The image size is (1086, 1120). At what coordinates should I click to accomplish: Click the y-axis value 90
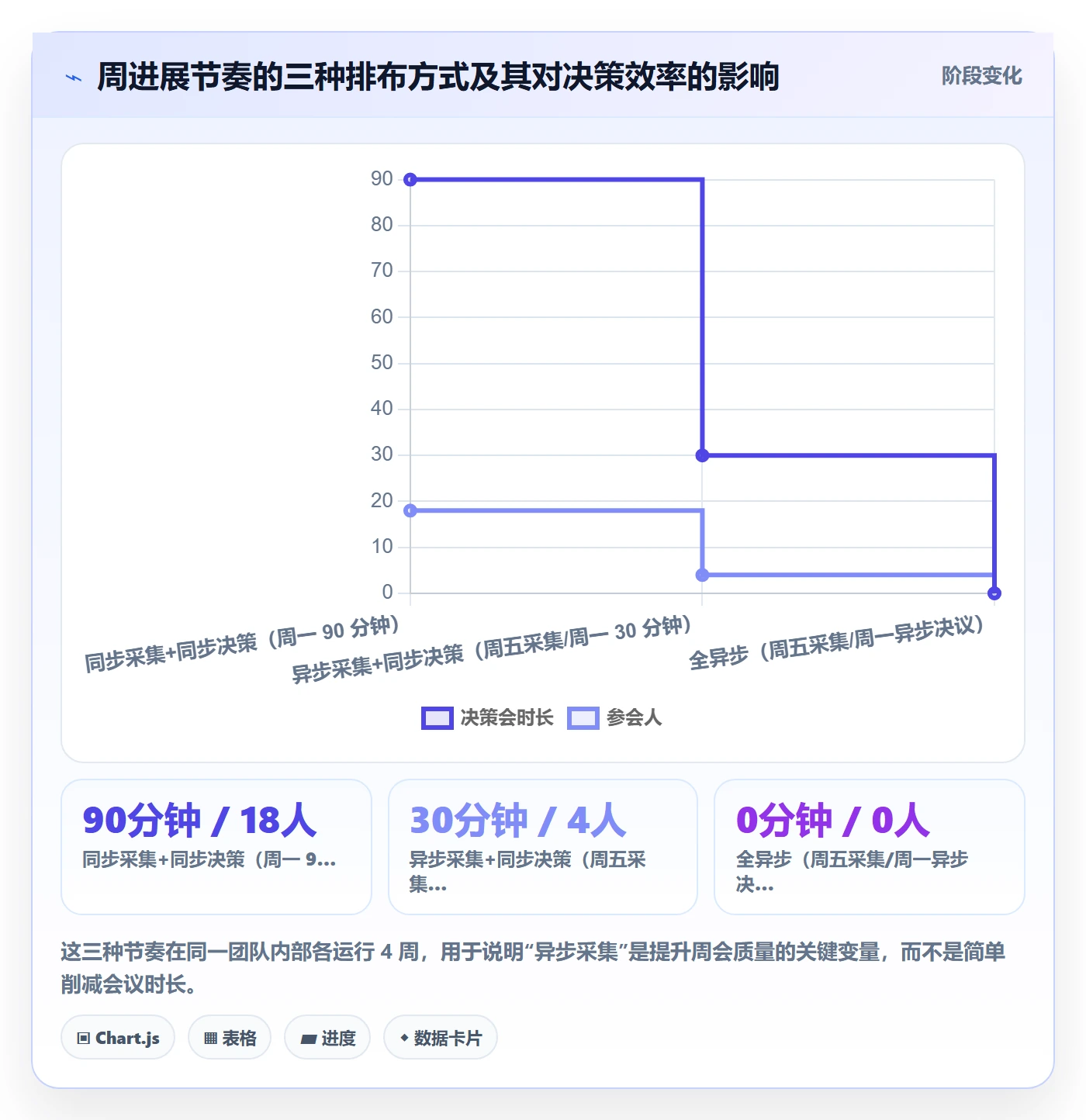(382, 179)
